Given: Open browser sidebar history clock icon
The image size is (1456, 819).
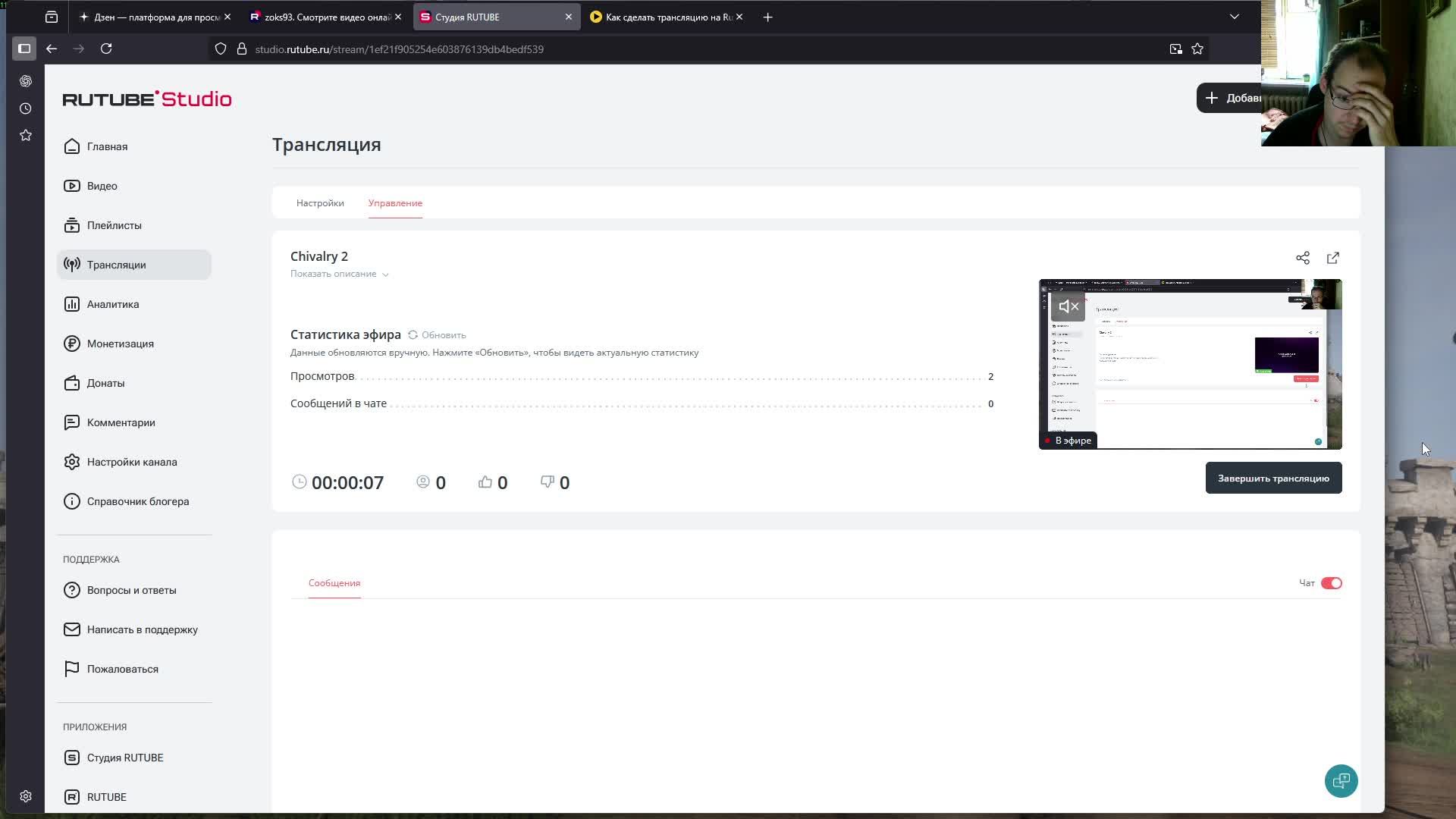Looking at the screenshot, I should 26,108.
